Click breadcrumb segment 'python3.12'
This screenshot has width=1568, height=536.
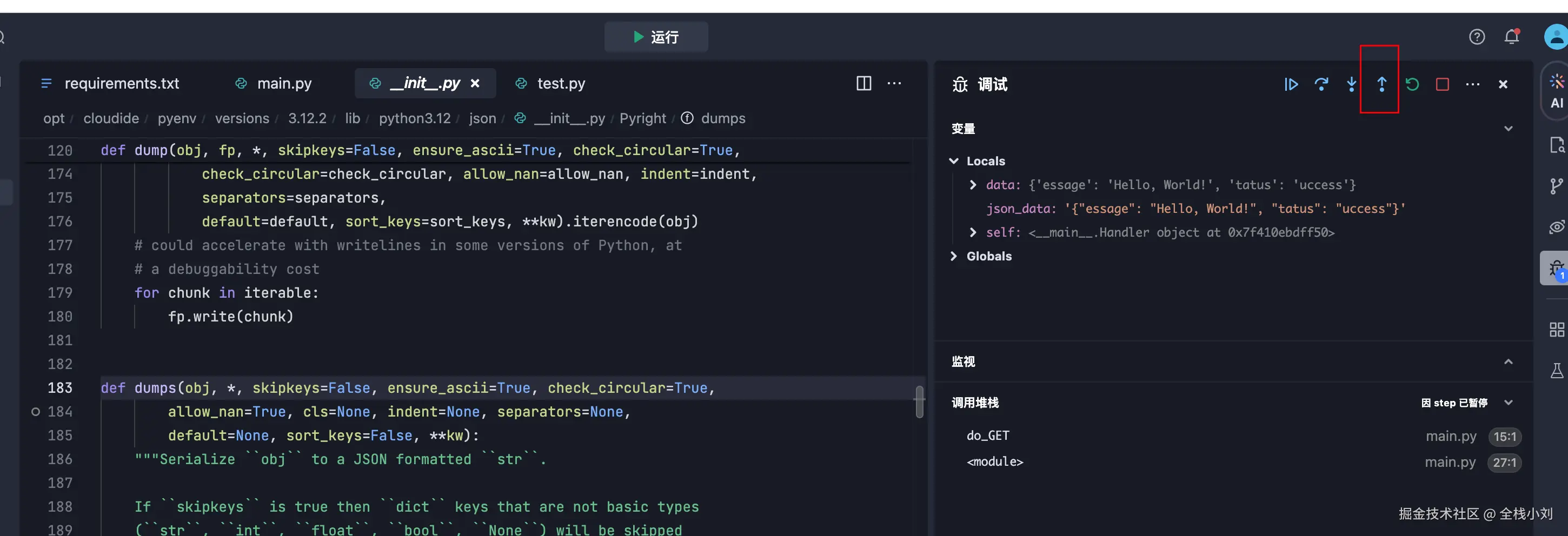click(x=415, y=119)
